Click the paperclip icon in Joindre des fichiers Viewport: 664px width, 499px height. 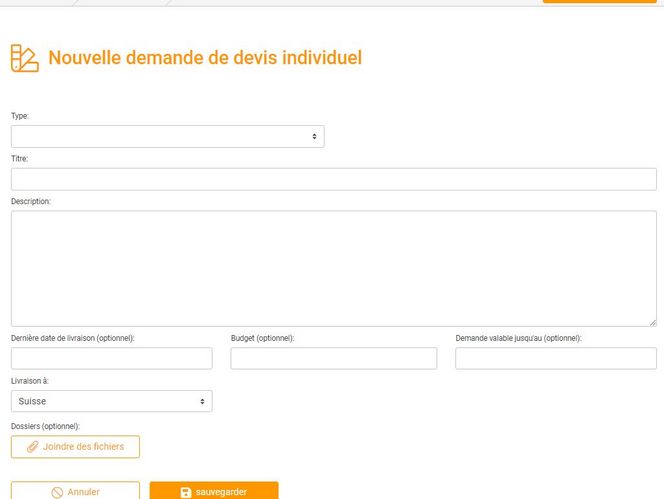coord(32,446)
